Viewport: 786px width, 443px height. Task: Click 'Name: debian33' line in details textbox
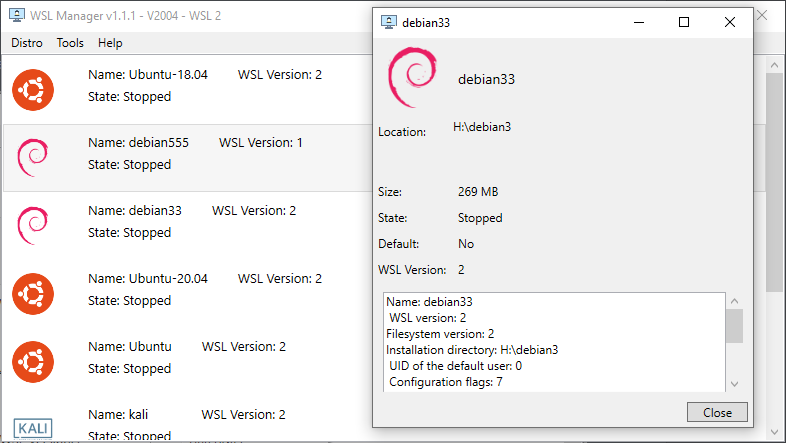point(429,302)
